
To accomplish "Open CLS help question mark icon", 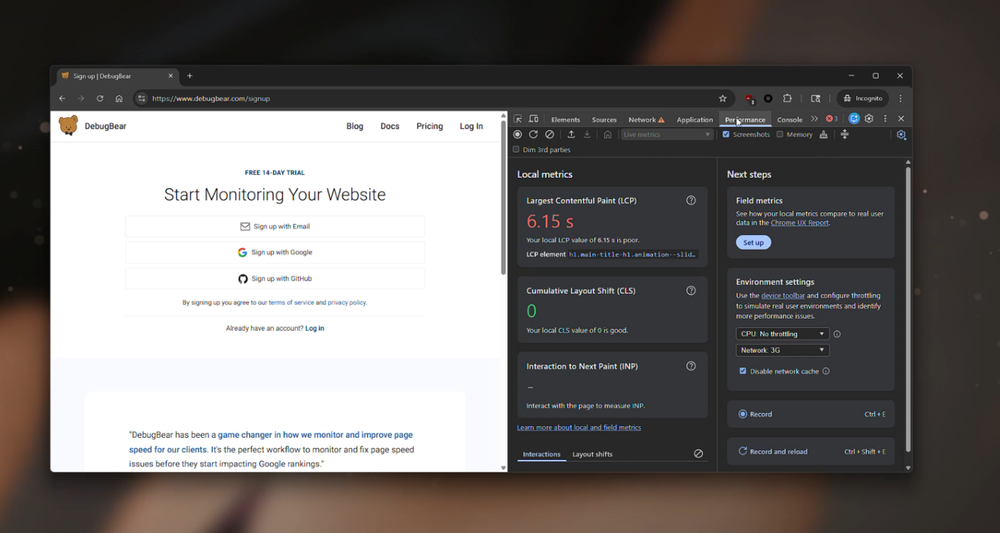I will 691,291.
